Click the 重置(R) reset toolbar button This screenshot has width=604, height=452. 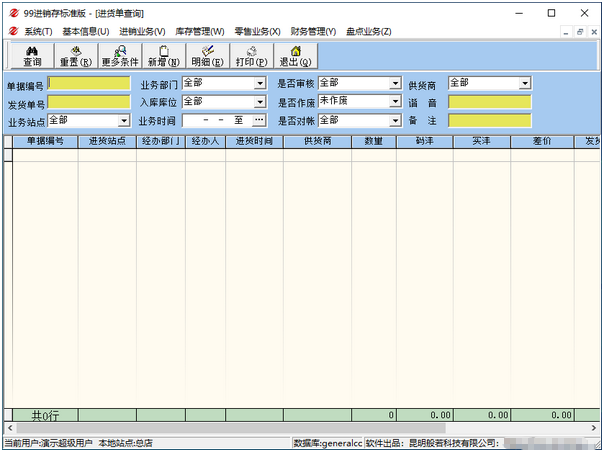coord(76,56)
